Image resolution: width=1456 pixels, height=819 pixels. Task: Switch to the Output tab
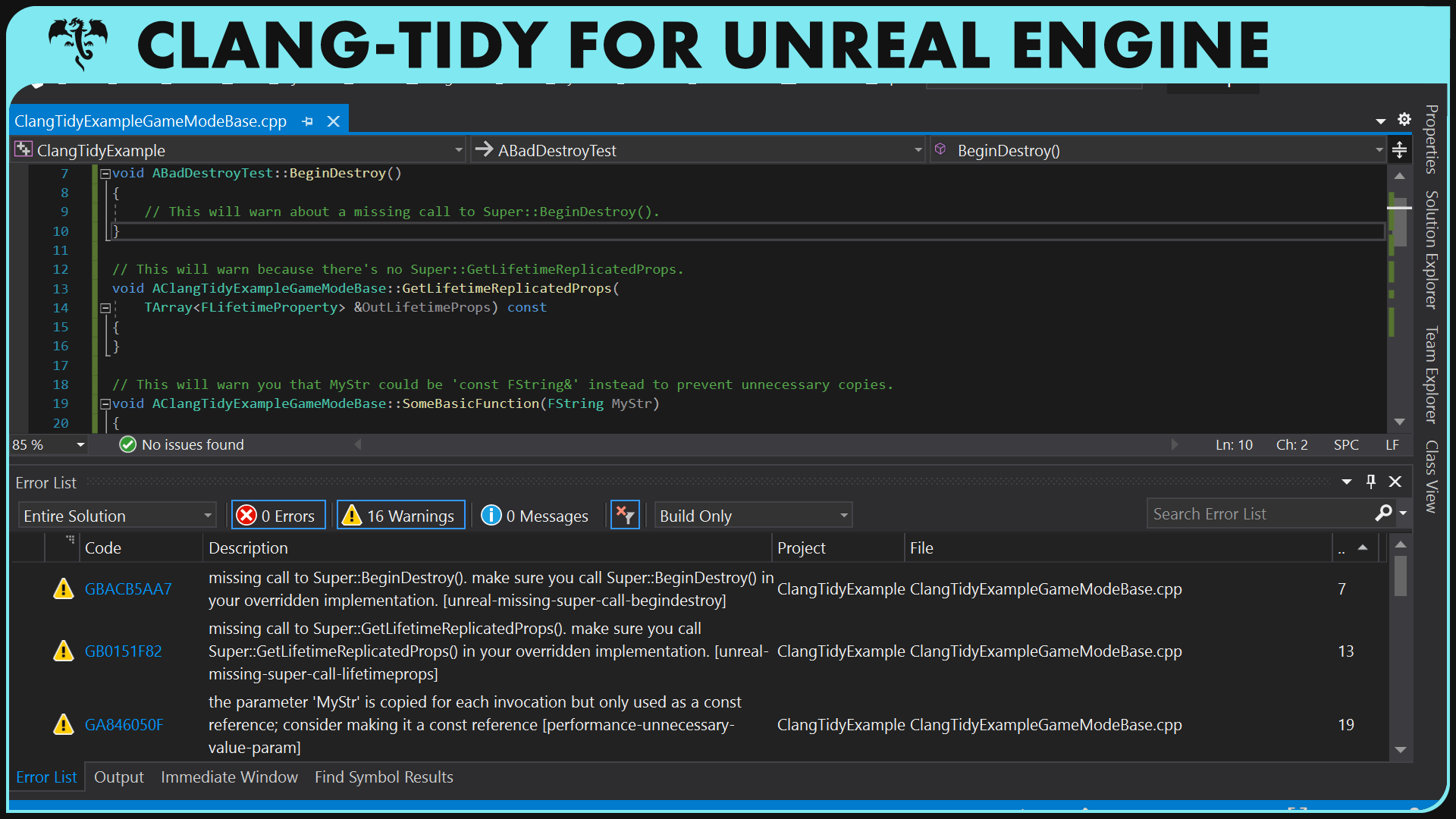point(118,777)
